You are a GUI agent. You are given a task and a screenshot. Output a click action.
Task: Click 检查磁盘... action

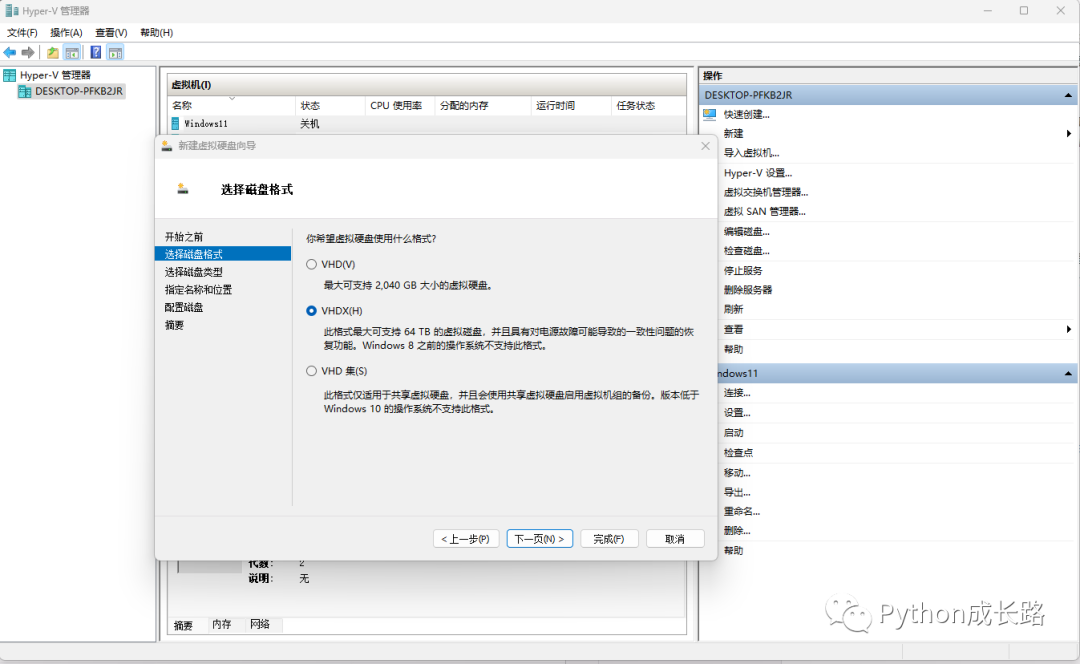click(747, 251)
